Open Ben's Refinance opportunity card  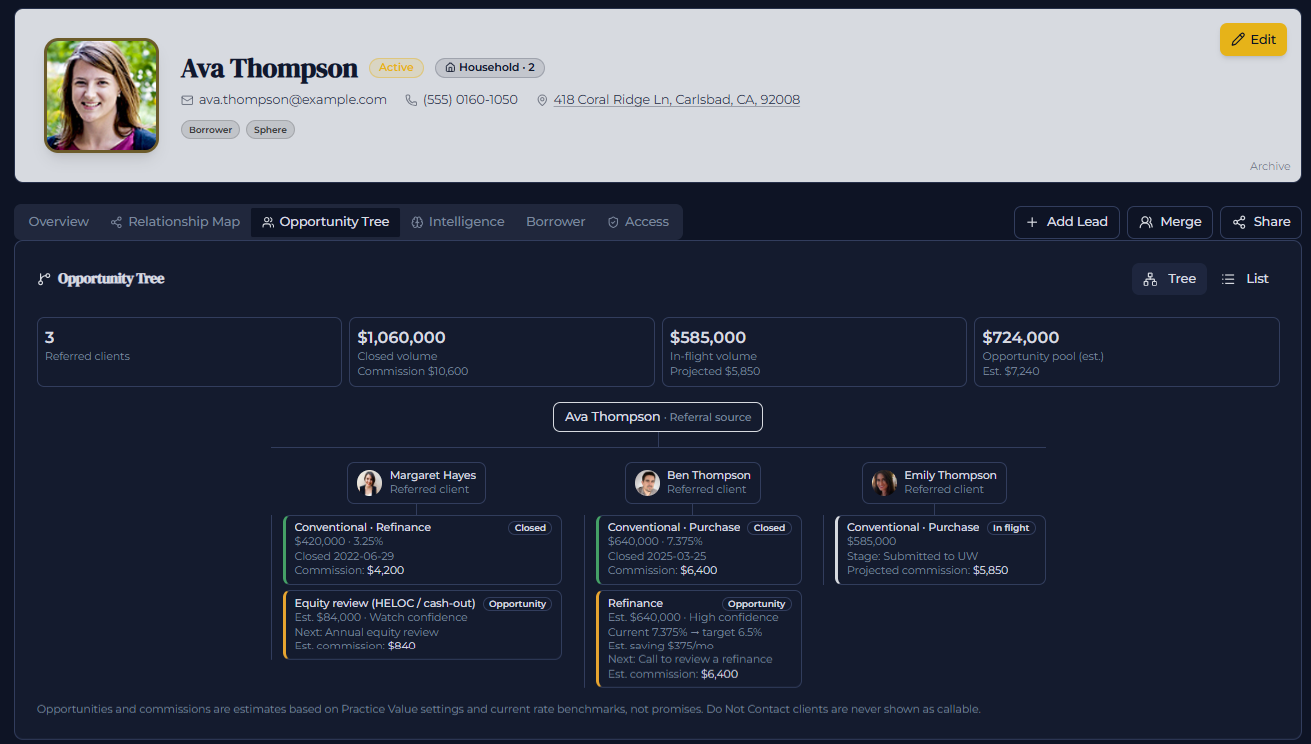[699, 639]
